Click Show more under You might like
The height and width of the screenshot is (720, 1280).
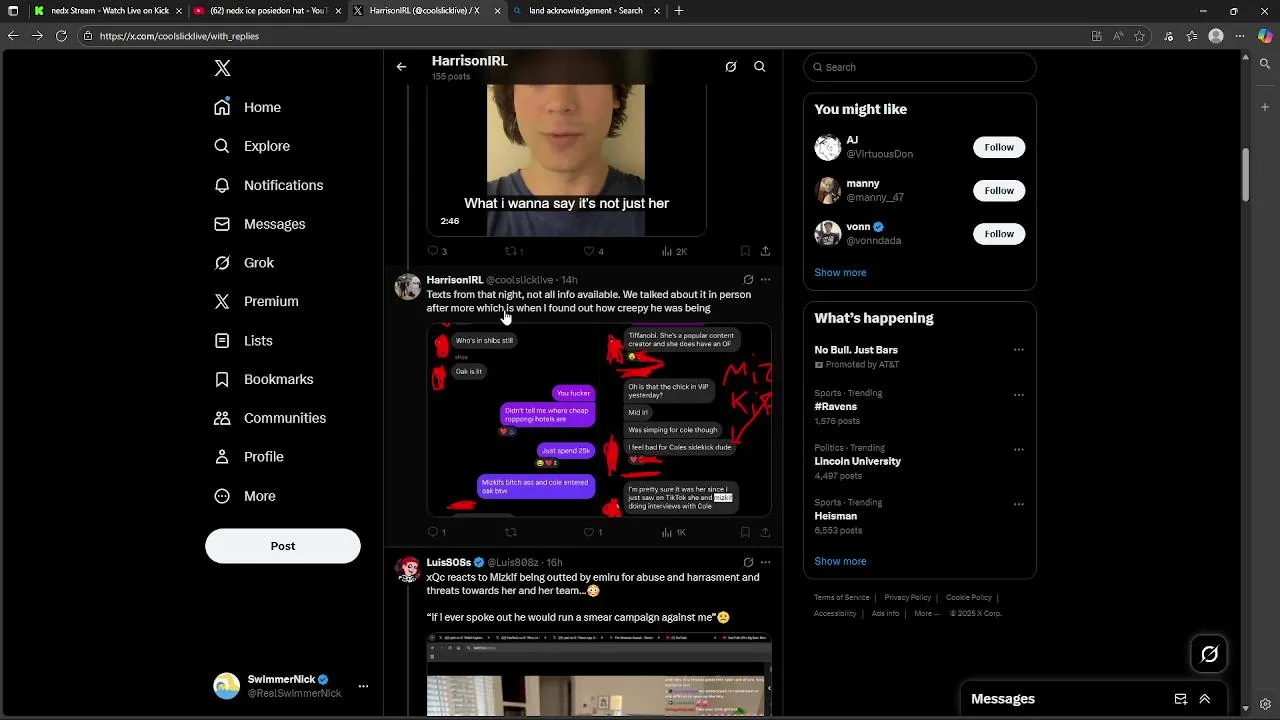tap(840, 272)
